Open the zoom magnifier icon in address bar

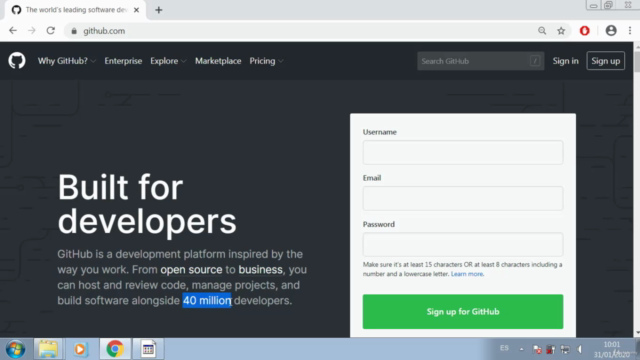pyautogui.click(x=542, y=31)
